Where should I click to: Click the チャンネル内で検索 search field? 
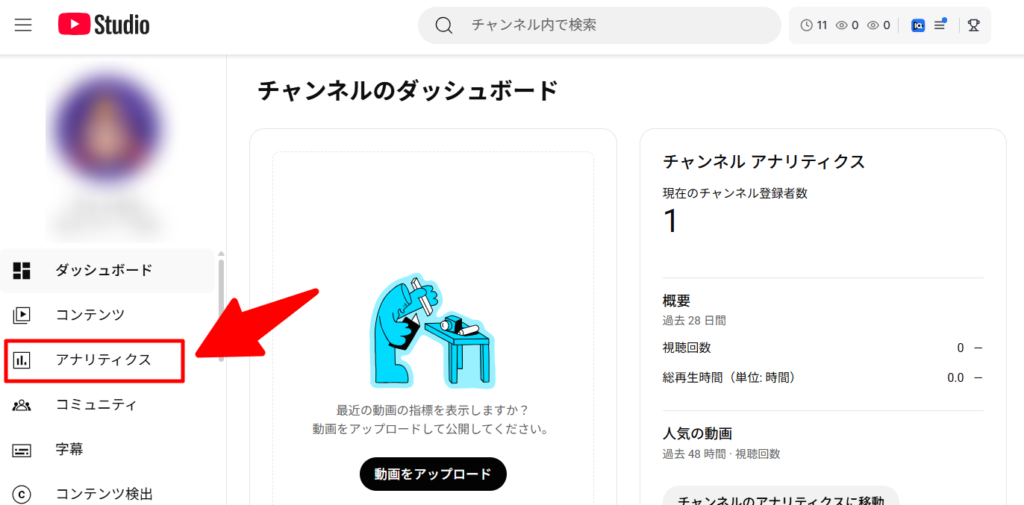pos(600,25)
